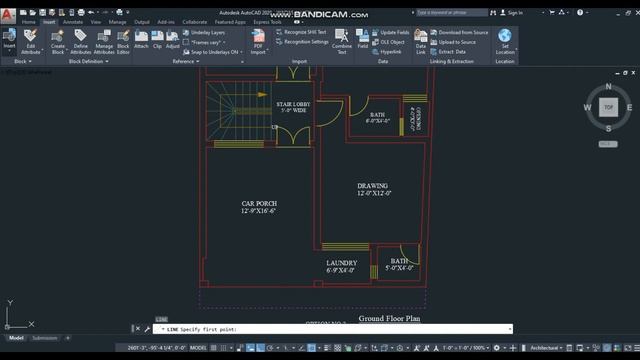Click the command line input field
640x360 pixels.
[333, 329]
